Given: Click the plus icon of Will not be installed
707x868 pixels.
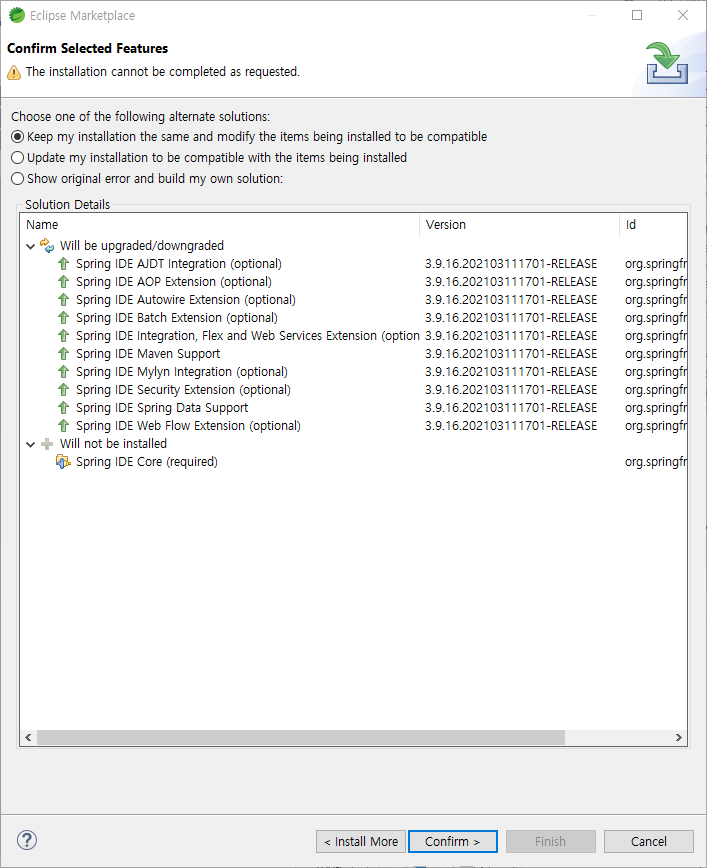Looking at the screenshot, I should (47, 444).
